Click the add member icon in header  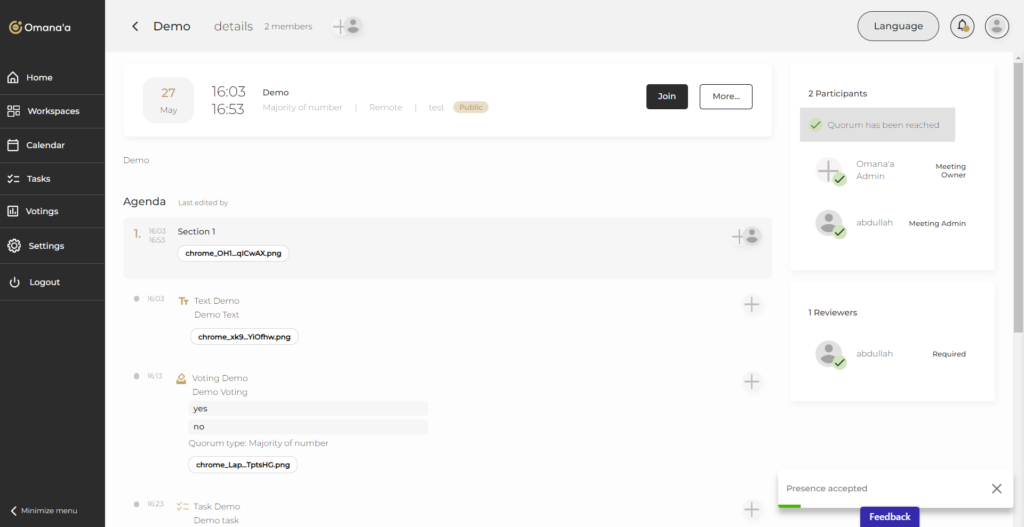coord(346,27)
